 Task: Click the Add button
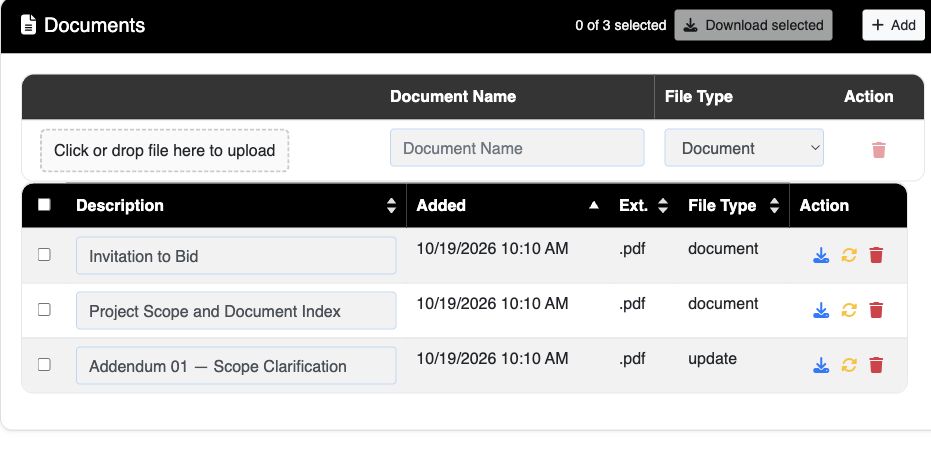pyautogui.click(x=894, y=25)
